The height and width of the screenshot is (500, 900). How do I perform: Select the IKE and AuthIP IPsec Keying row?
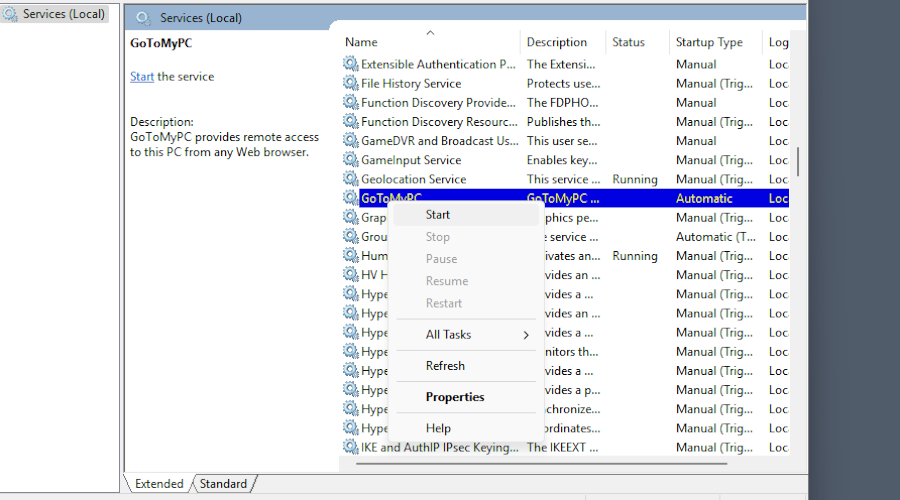(x=565, y=447)
